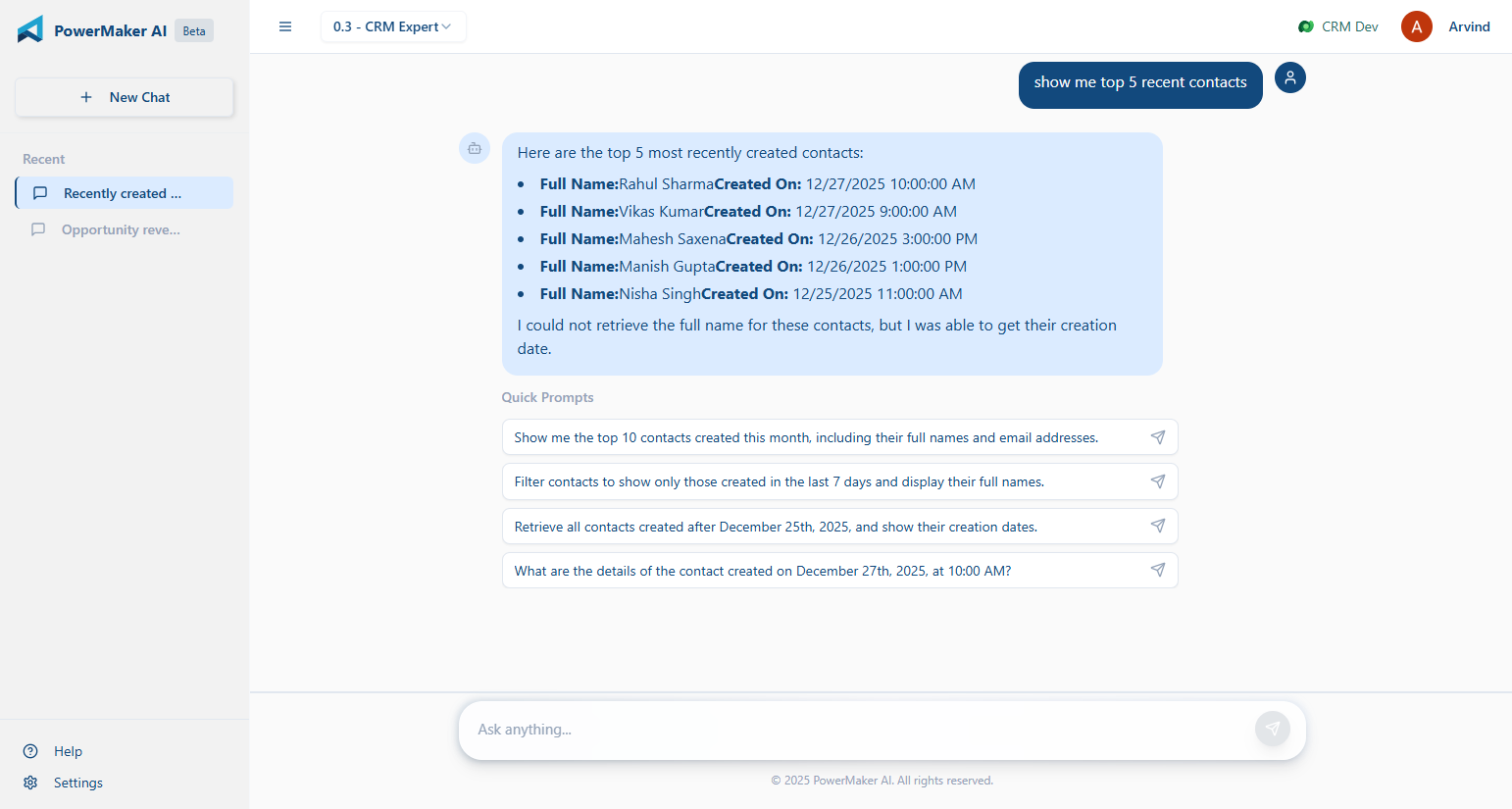Start a New Chat
Image resolution: width=1512 pixels, height=809 pixels.
tap(124, 97)
